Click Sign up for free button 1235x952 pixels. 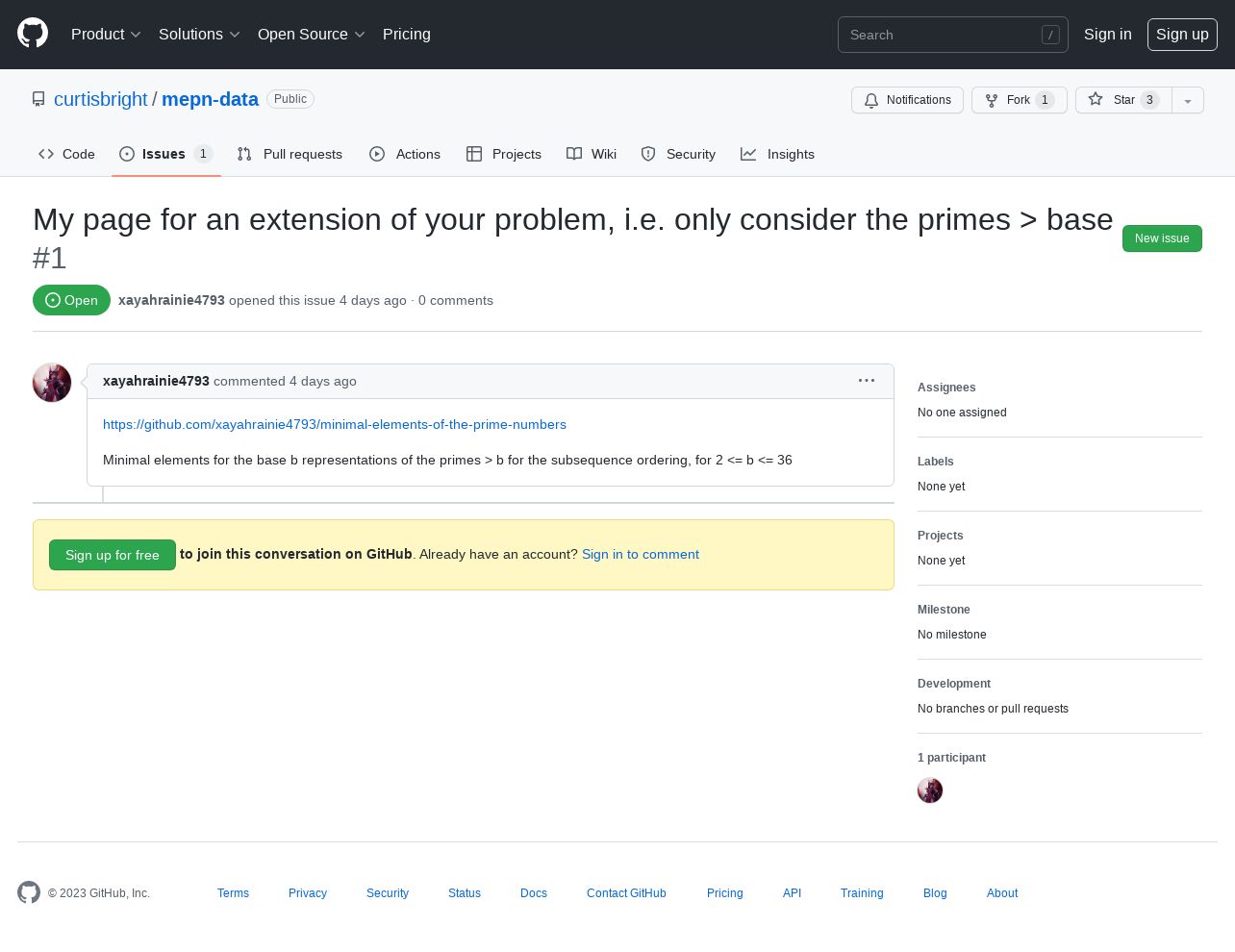click(x=113, y=555)
